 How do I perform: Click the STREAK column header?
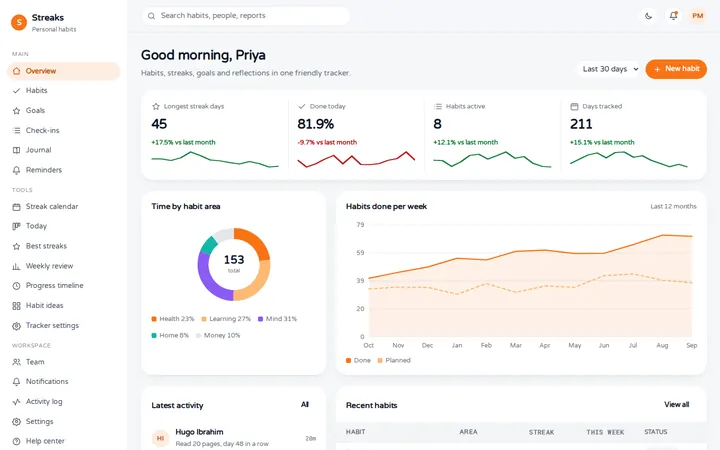click(x=541, y=432)
